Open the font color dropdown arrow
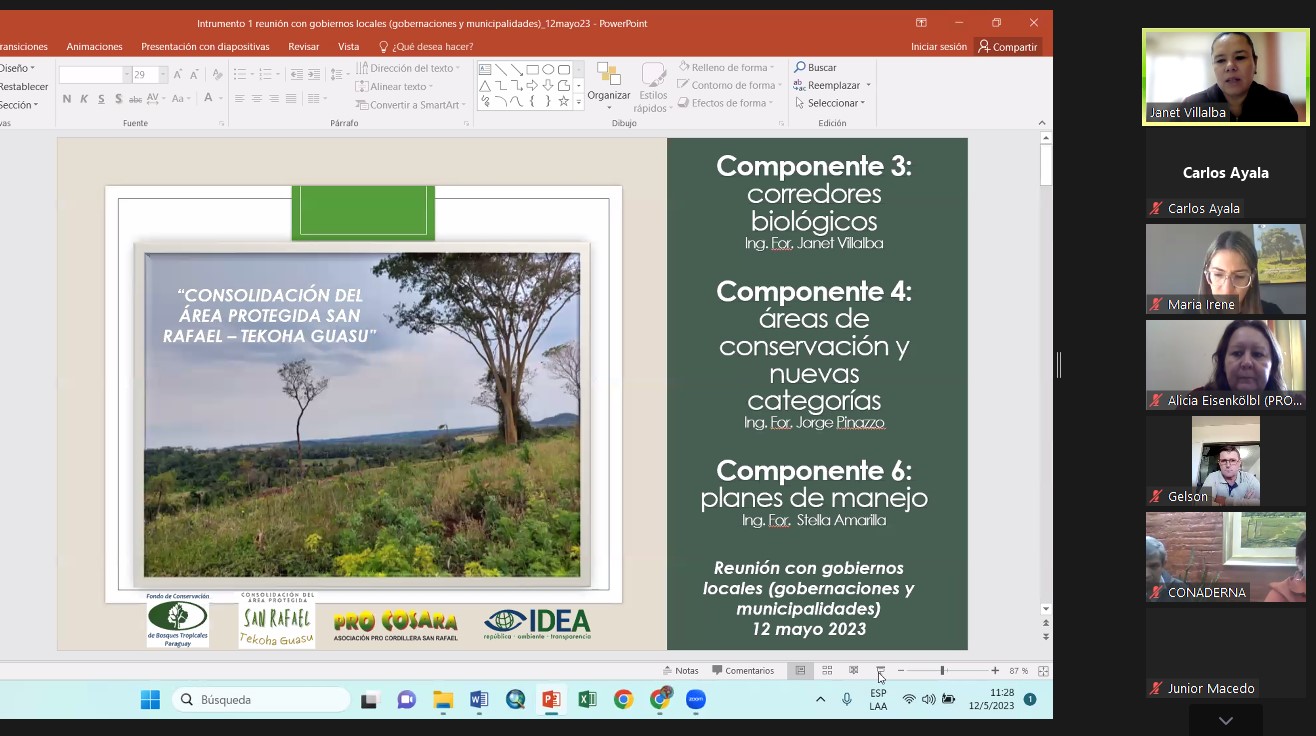Screen dimensions: 1316x736 click(x=220, y=98)
